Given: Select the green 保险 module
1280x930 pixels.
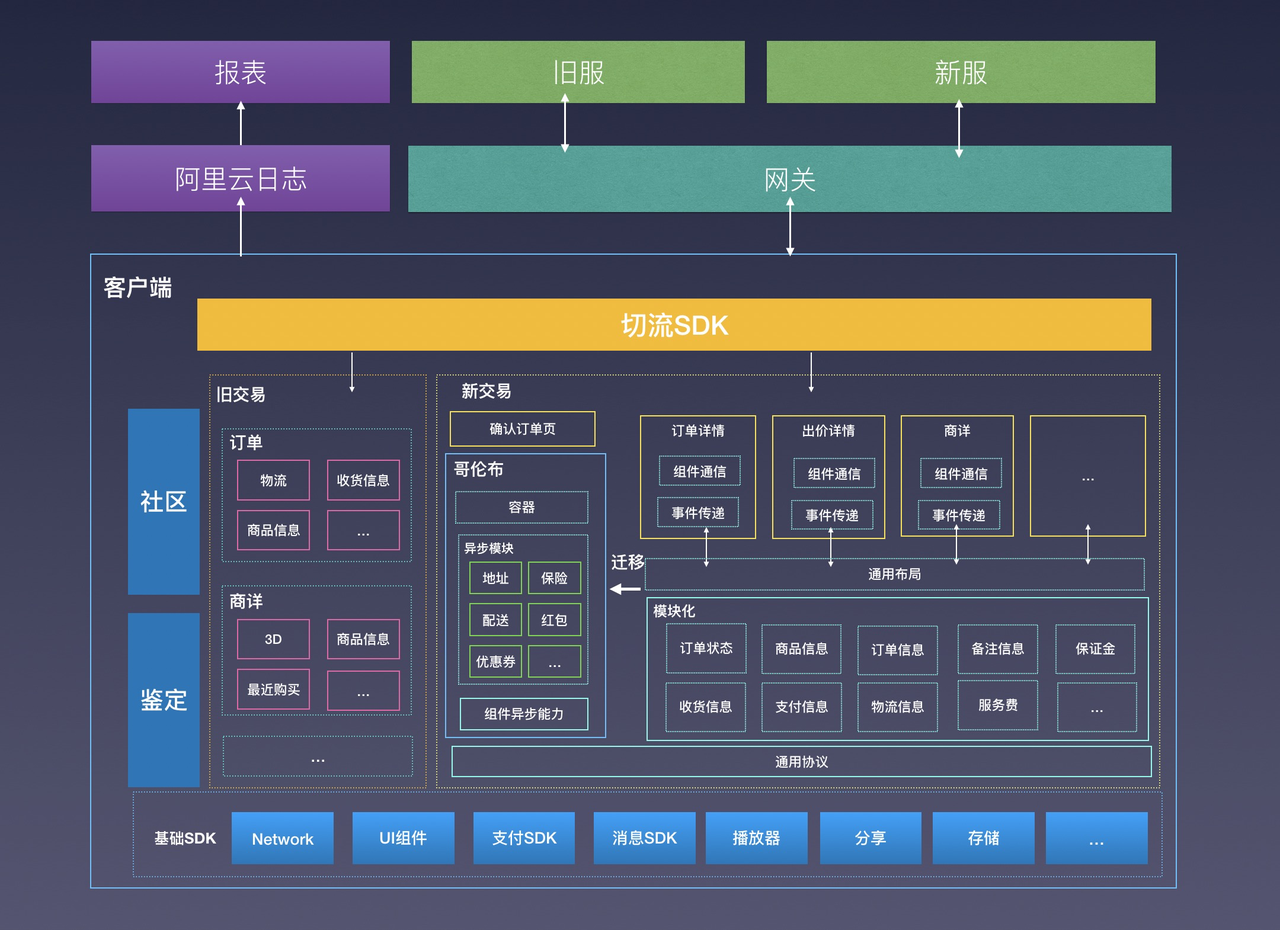Looking at the screenshot, I should pyautogui.click(x=554, y=578).
